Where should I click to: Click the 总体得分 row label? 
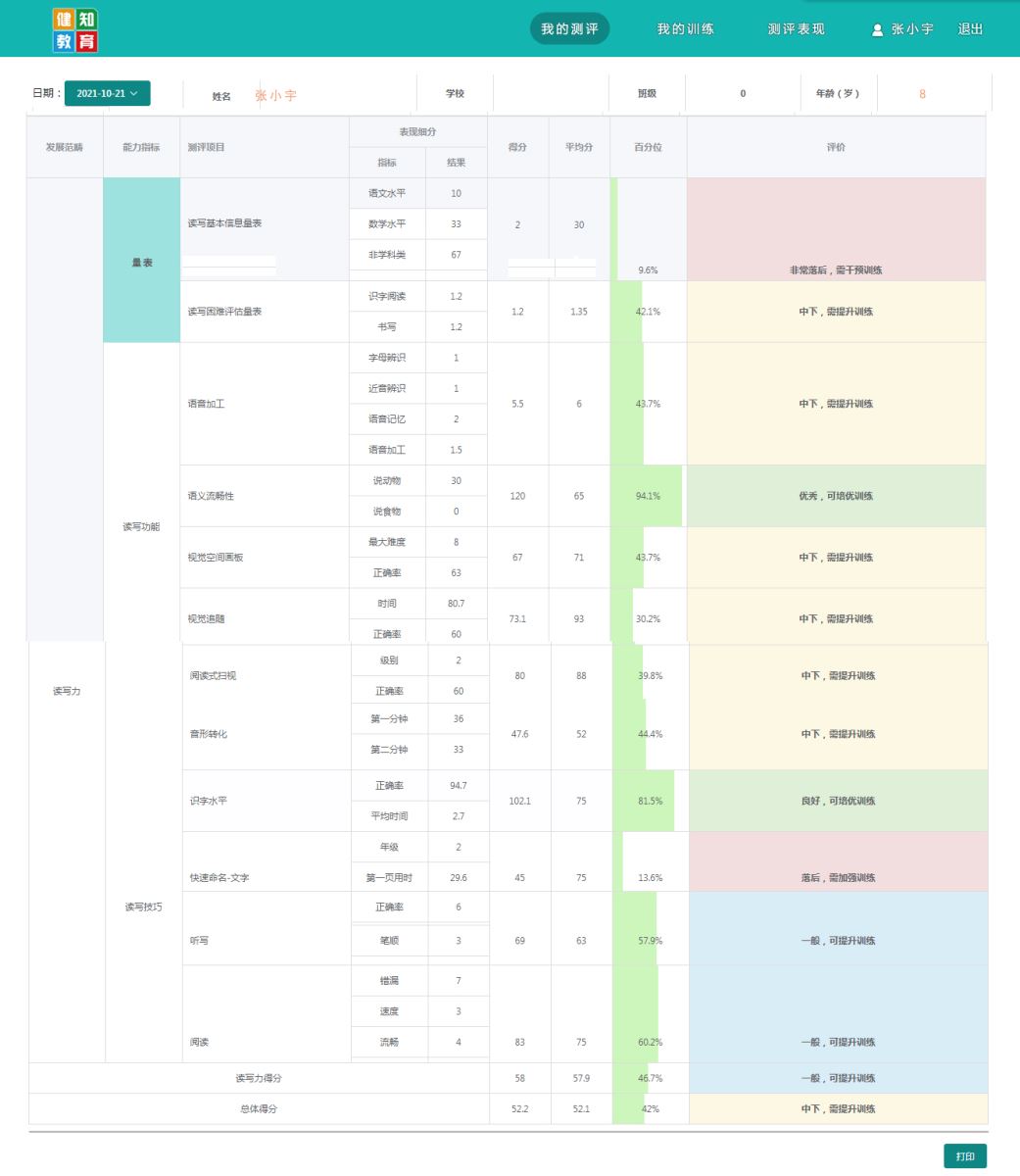259,1109
